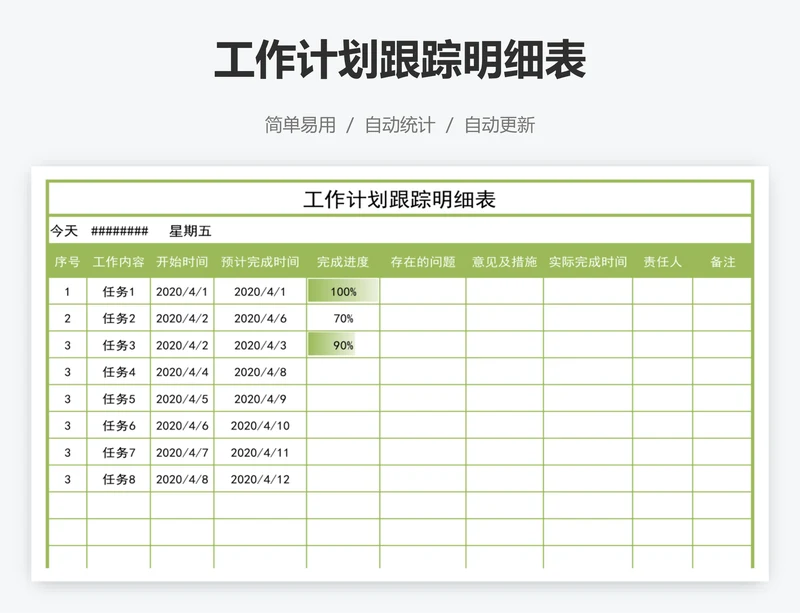Click 任务2 planned finish date 2020/4/6
The image size is (800, 613).
tap(260, 318)
